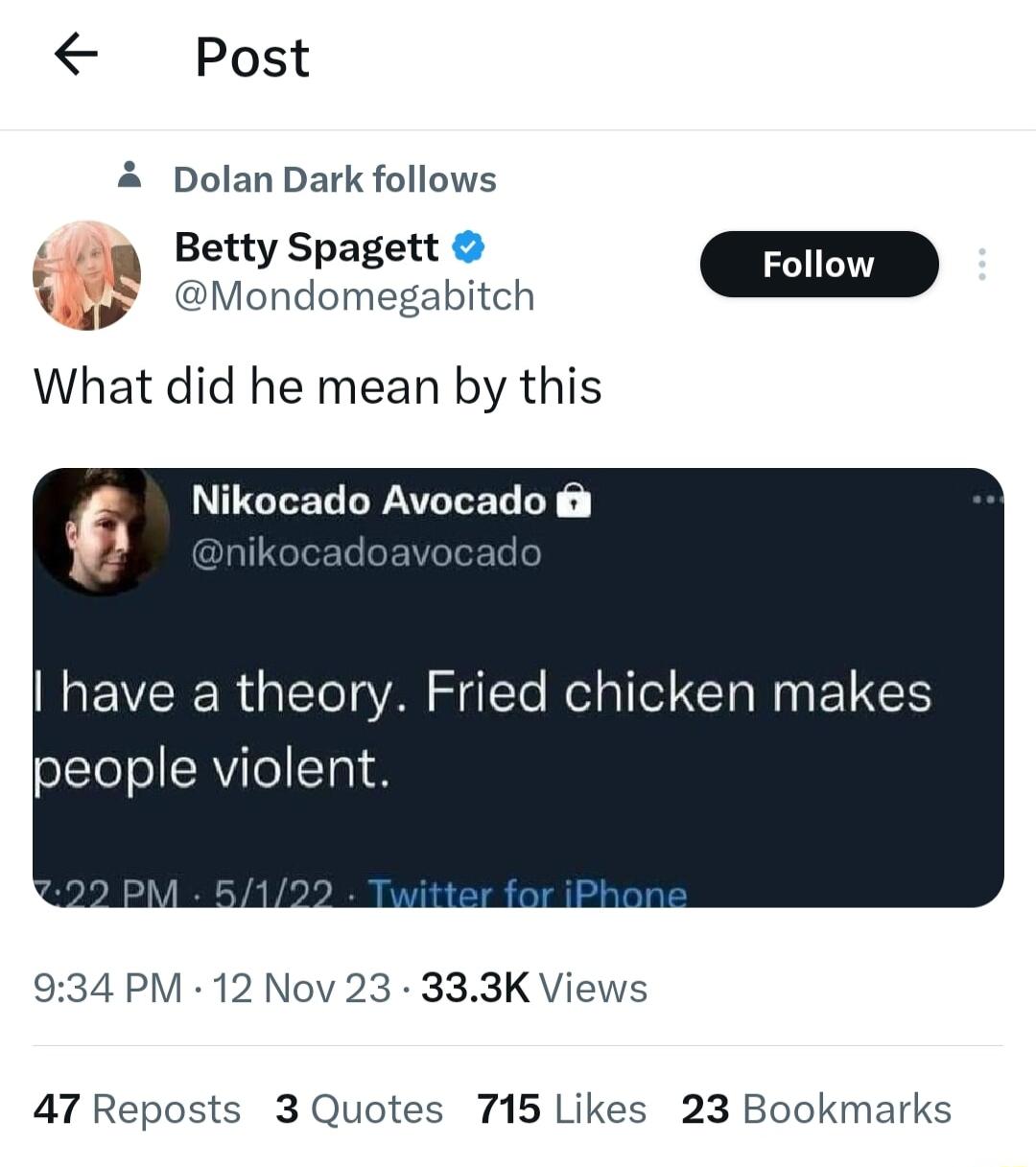Click the Follow button

pyautogui.click(x=818, y=265)
